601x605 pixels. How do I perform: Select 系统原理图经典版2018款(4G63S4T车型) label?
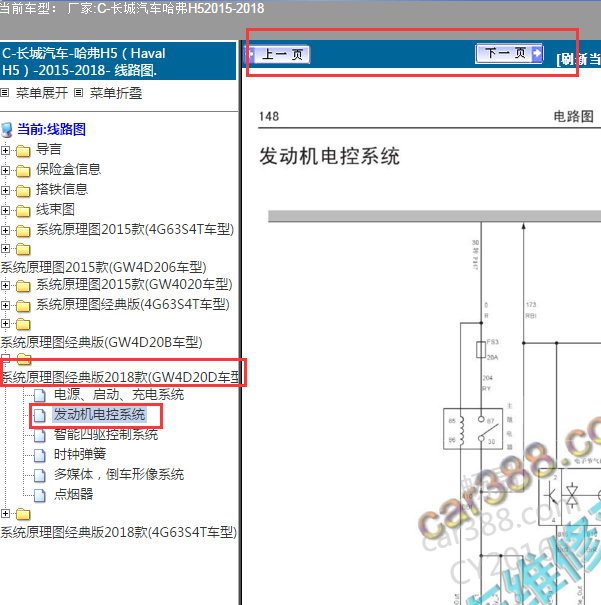(118, 533)
